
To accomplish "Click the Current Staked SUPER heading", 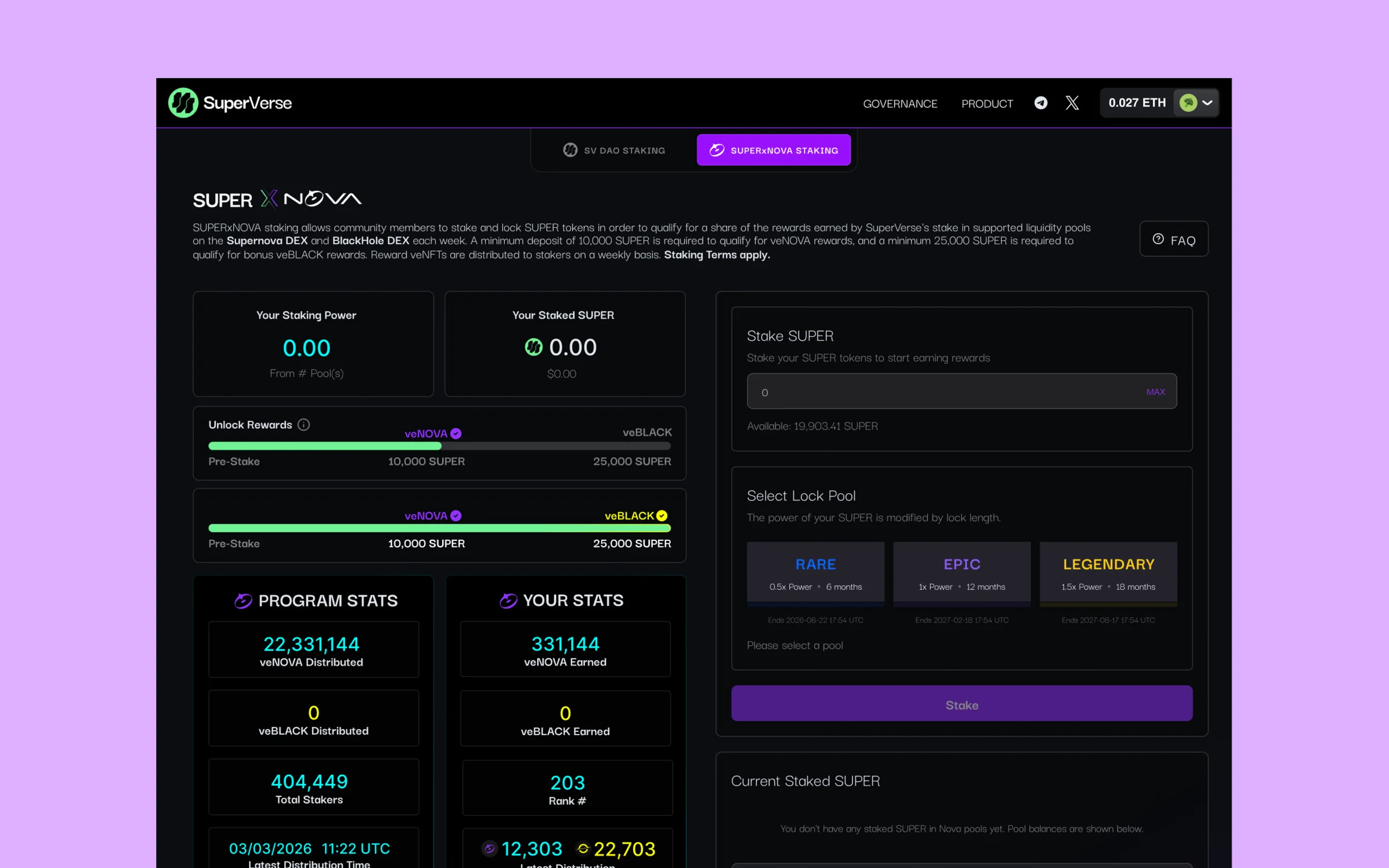I will [x=805, y=781].
